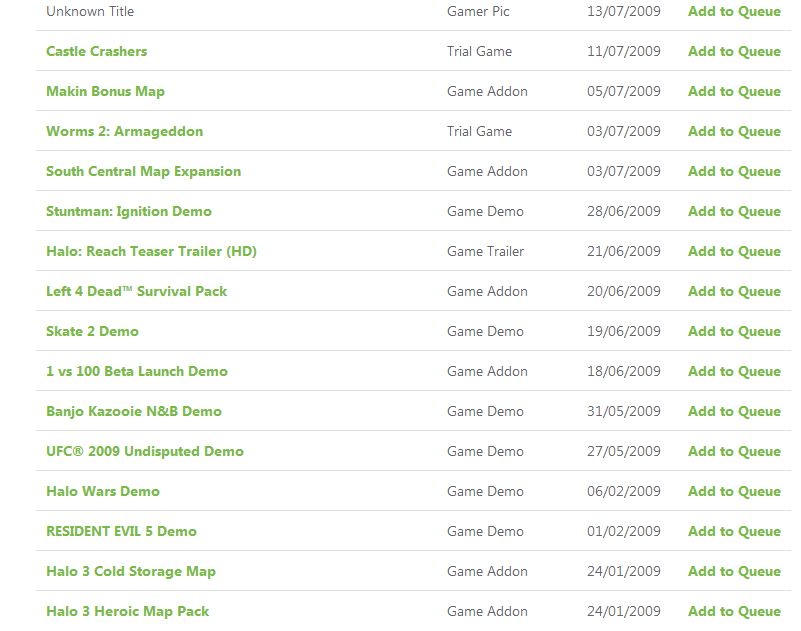Open Halo 3 Heroic Map Pack link
801x631 pixels.
[128, 611]
